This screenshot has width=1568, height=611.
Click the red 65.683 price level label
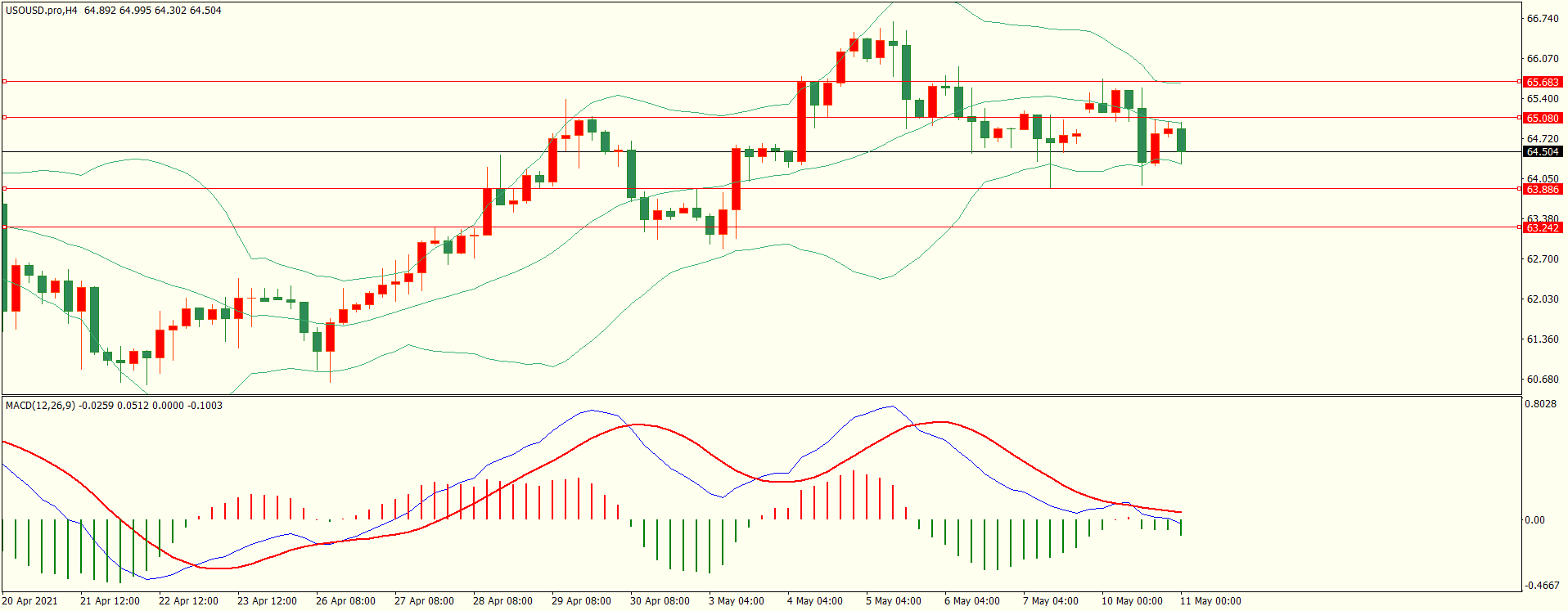(1542, 82)
